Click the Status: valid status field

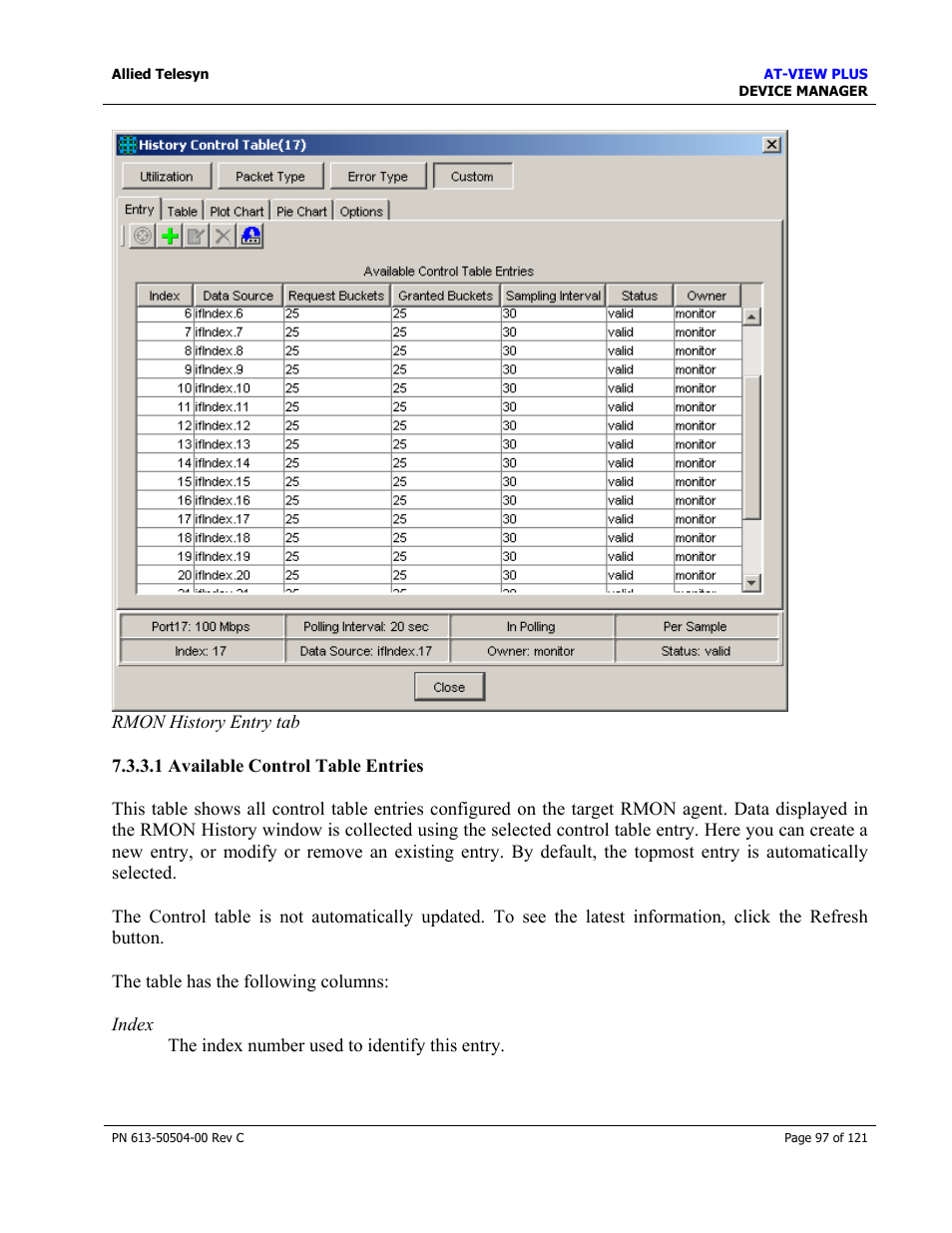[696, 651]
